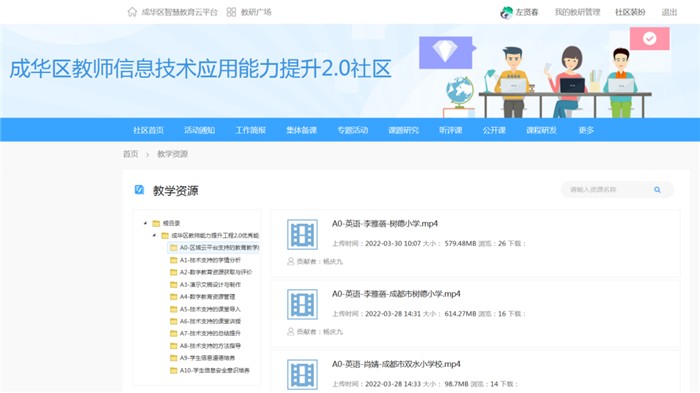Image resolution: width=700 pixels, height=393 pixels.
Task: Click the home icon for 成华区智慧教育云平台
Action: 132,12
